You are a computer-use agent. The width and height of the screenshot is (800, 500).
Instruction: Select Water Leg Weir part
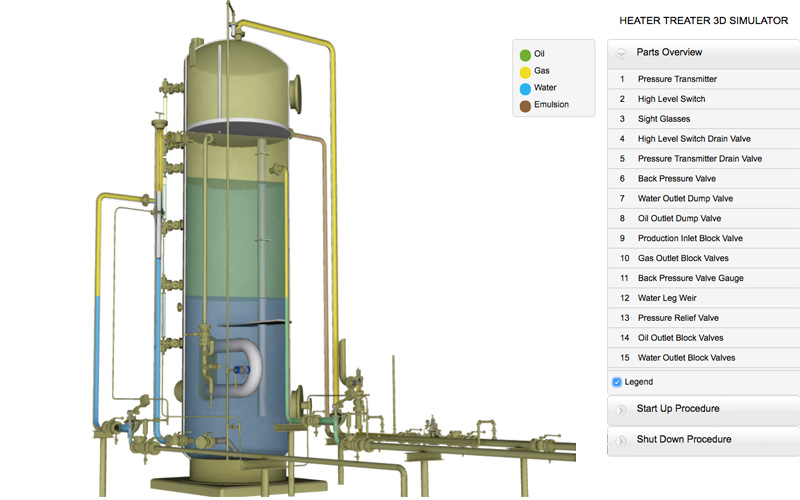669,298
